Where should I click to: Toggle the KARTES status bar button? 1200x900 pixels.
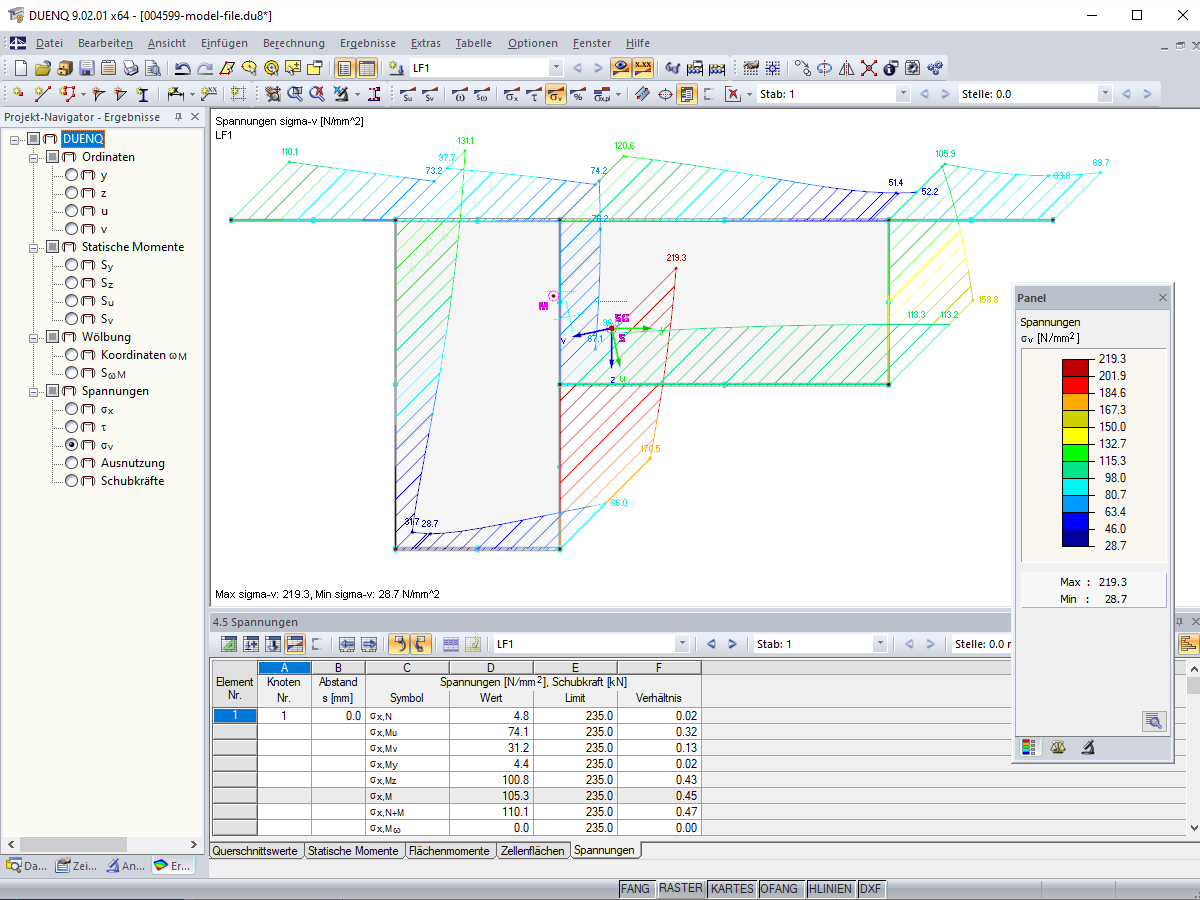pos(732,888)
